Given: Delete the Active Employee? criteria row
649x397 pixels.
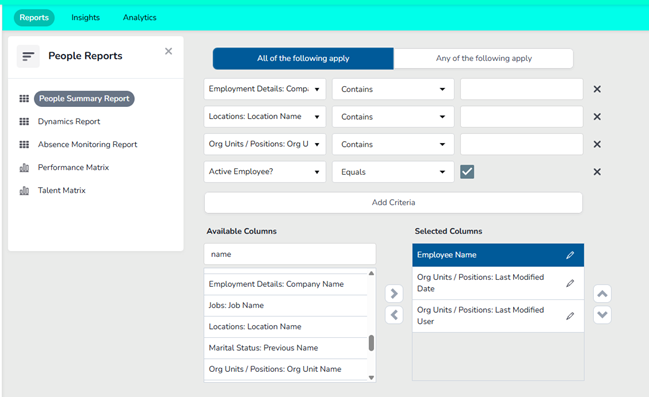Looking at the screenshot, I should coord(597,172).
